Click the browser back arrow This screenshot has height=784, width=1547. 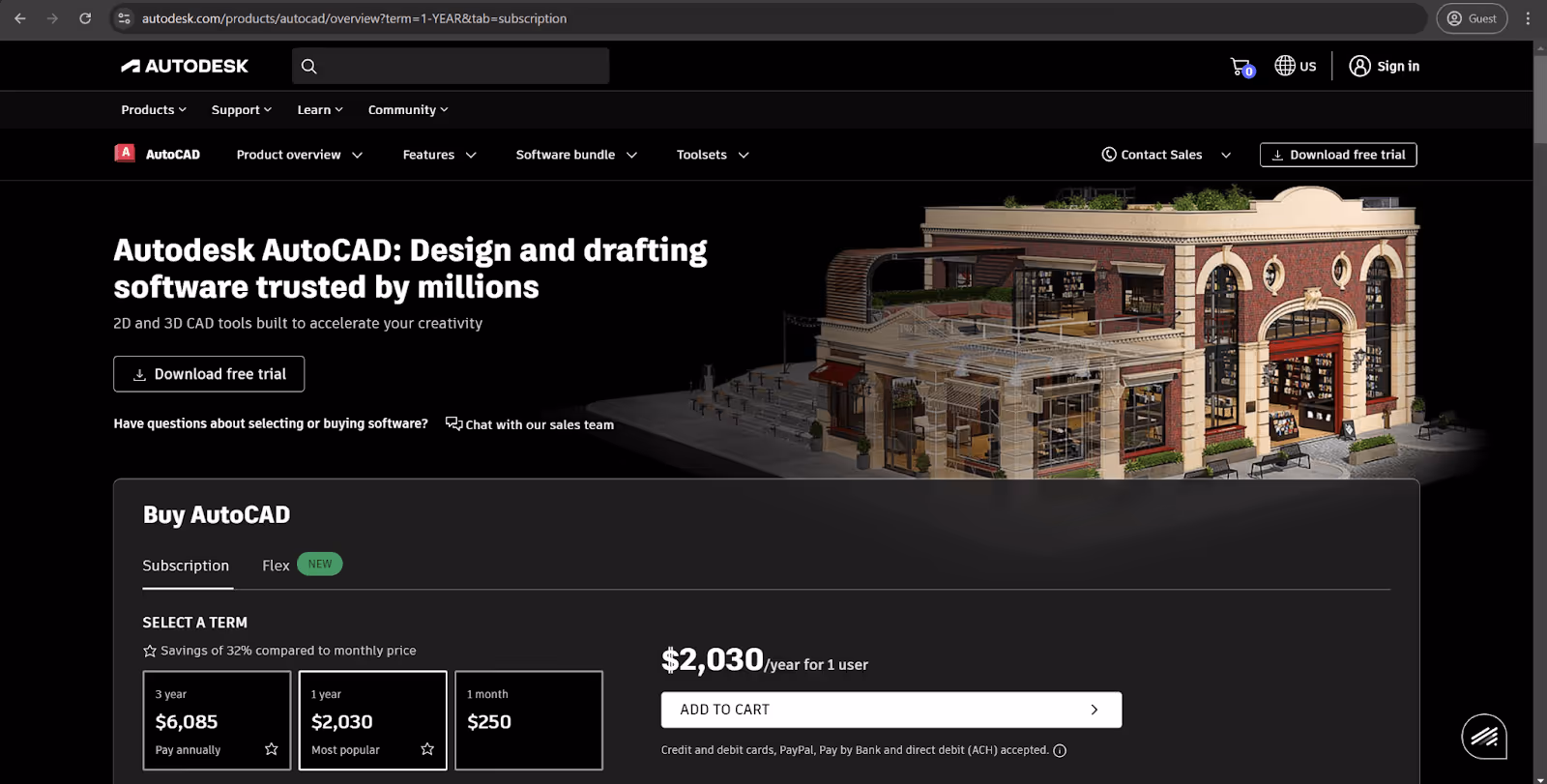tap(20, 18)
